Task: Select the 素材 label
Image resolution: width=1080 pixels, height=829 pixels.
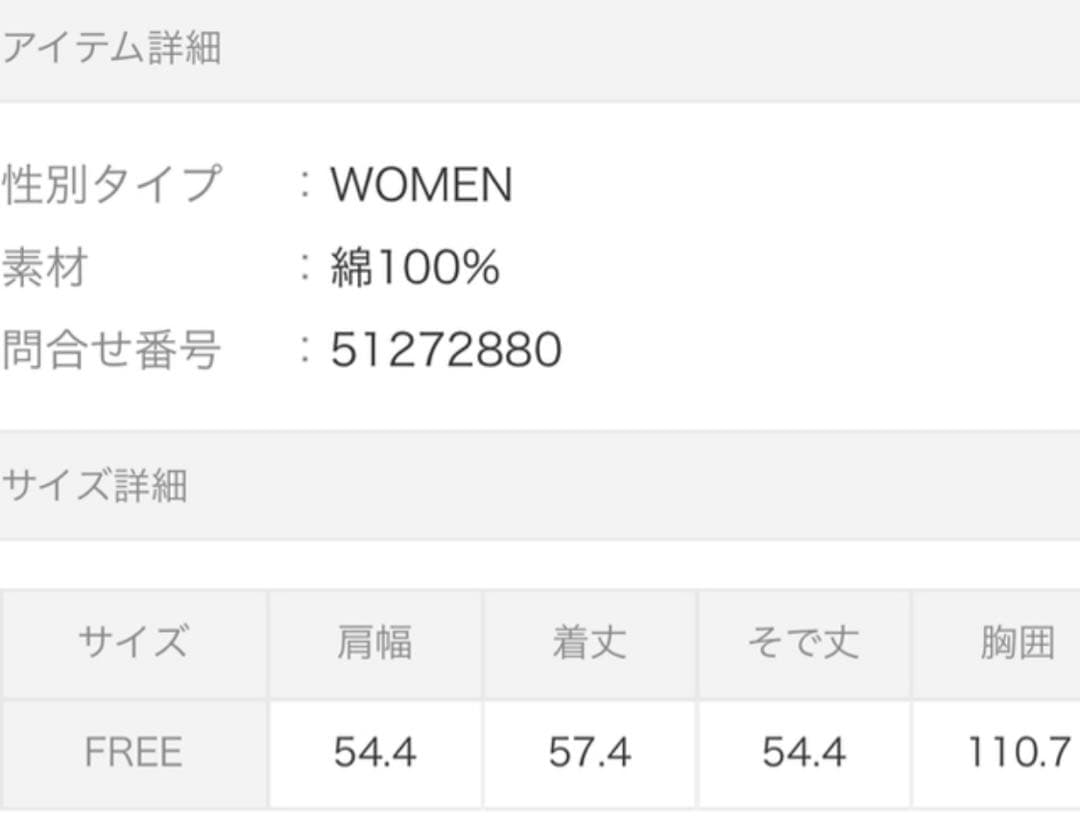Action: [46, 268]
